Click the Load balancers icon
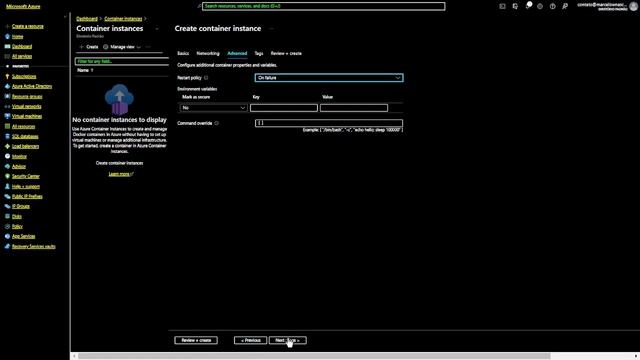The height and width of the screenshot is (360, 640). (7, 146)
